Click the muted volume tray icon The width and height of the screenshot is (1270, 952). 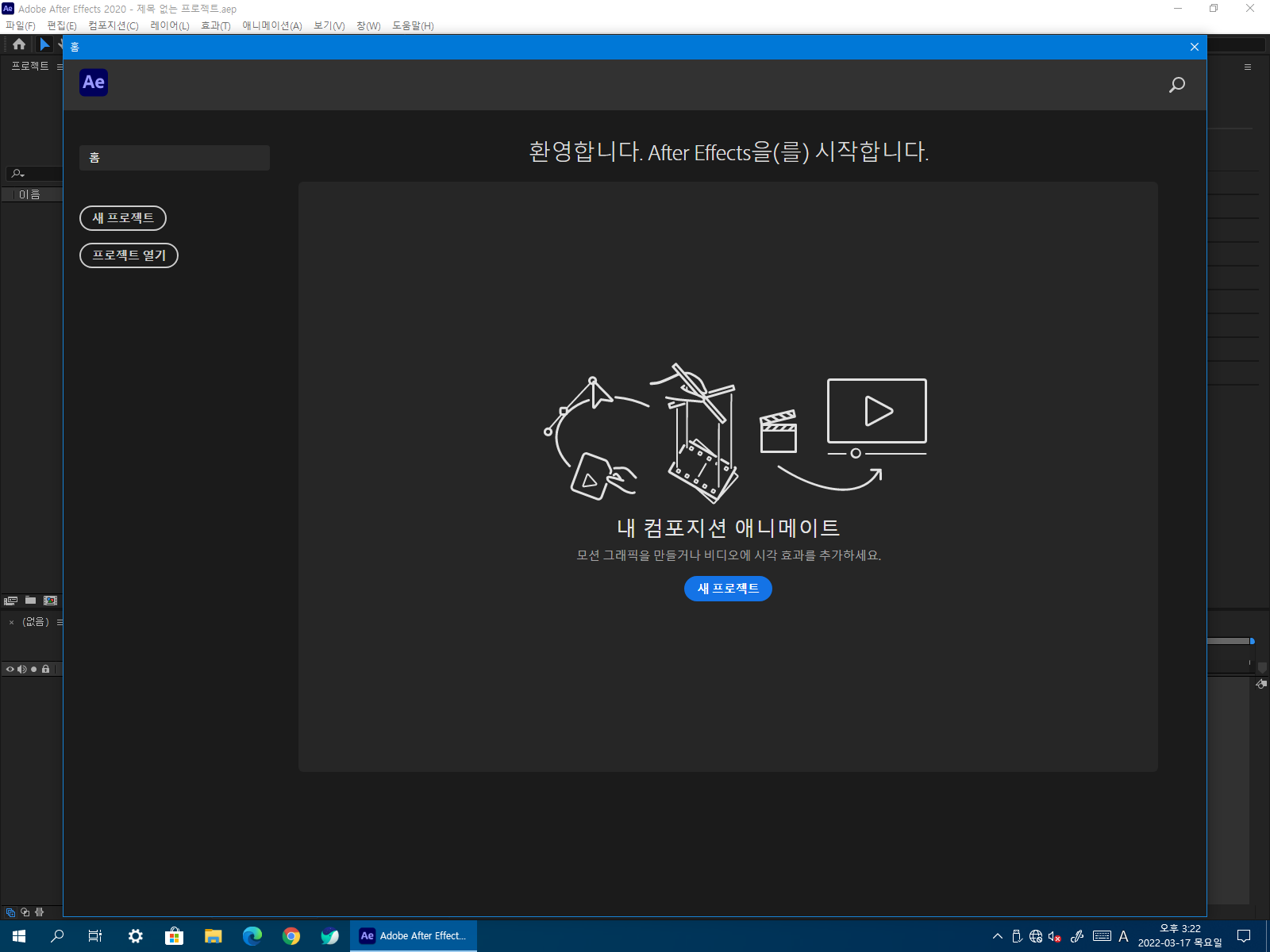(x=1055, y=936)
